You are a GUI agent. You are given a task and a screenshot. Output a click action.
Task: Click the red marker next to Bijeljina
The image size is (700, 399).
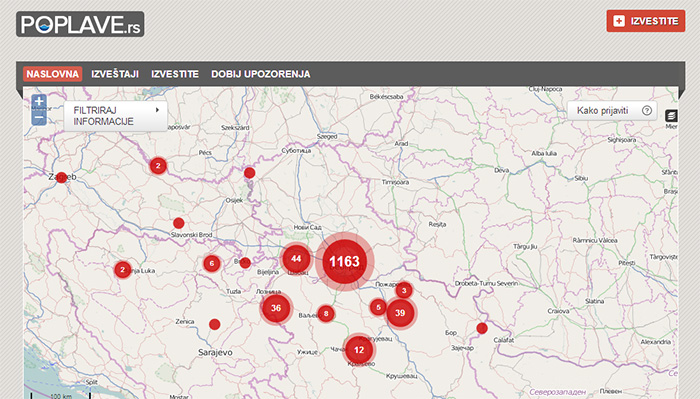click(x=245, y=263)
